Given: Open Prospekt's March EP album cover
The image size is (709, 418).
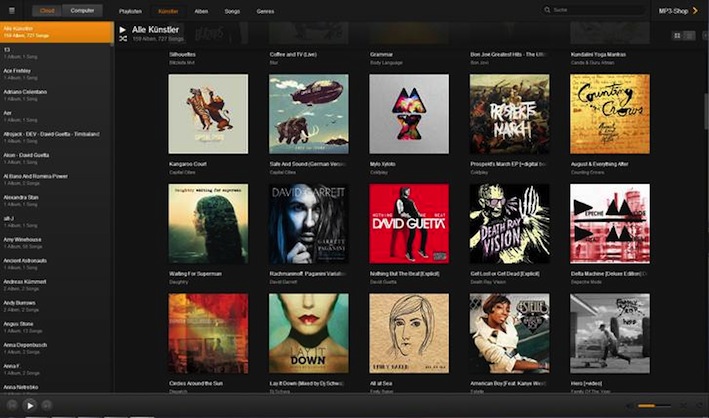Looking at the screenshot, I should 510,114.
